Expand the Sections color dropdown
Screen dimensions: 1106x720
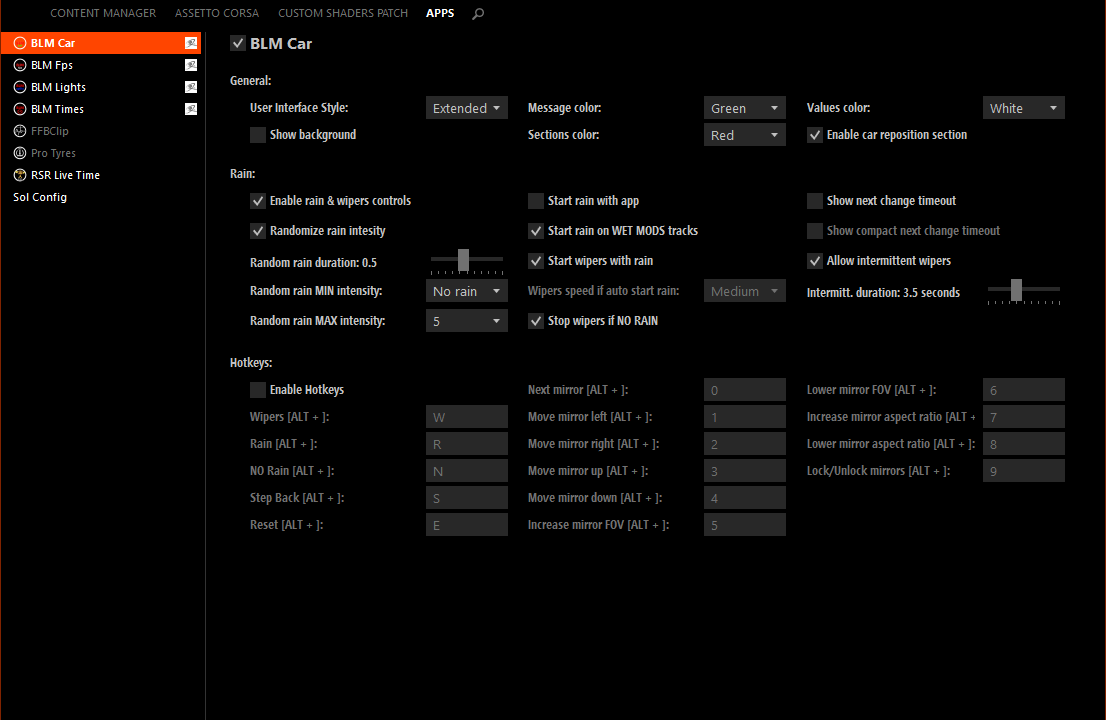click(744, 135)
